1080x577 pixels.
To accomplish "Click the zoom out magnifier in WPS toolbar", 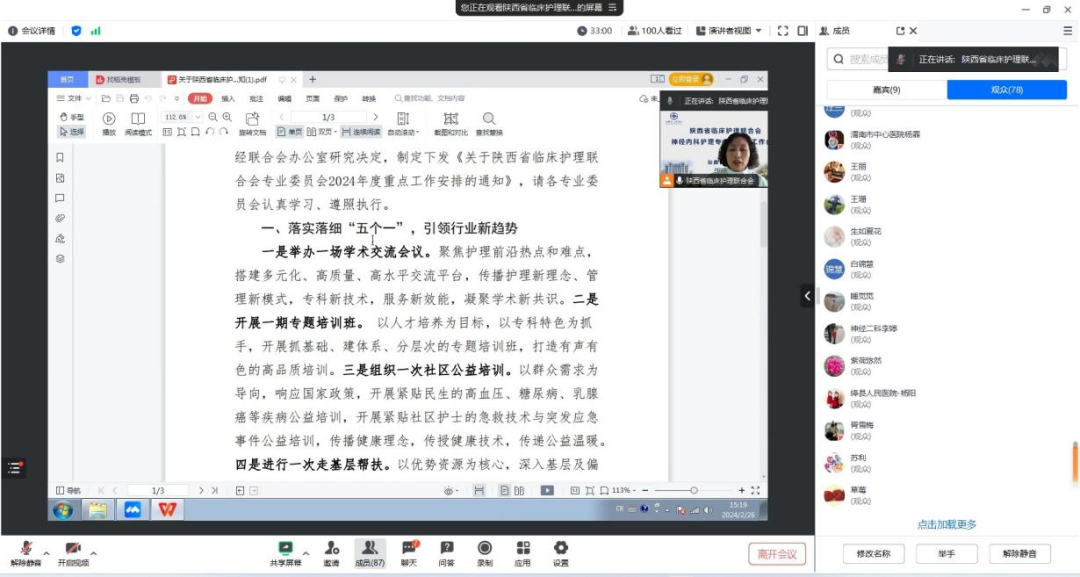I will (x=213, y=117).
